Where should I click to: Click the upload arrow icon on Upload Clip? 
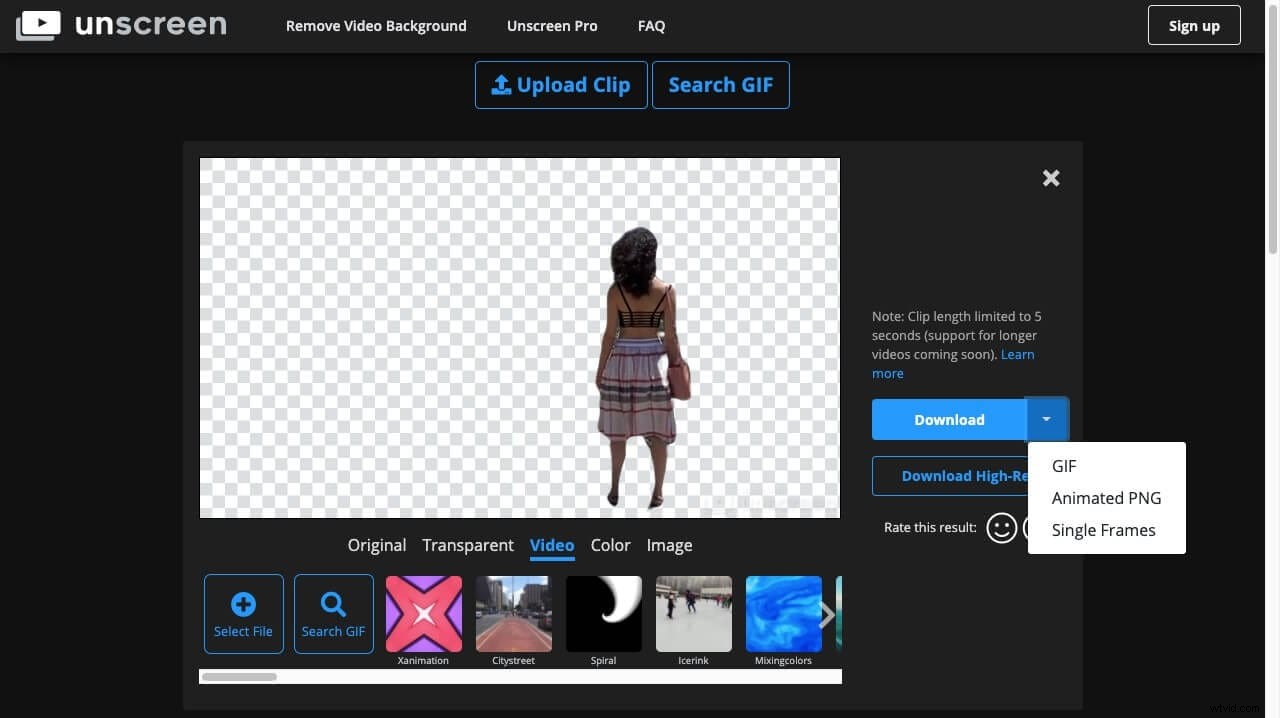pos(501,85)
